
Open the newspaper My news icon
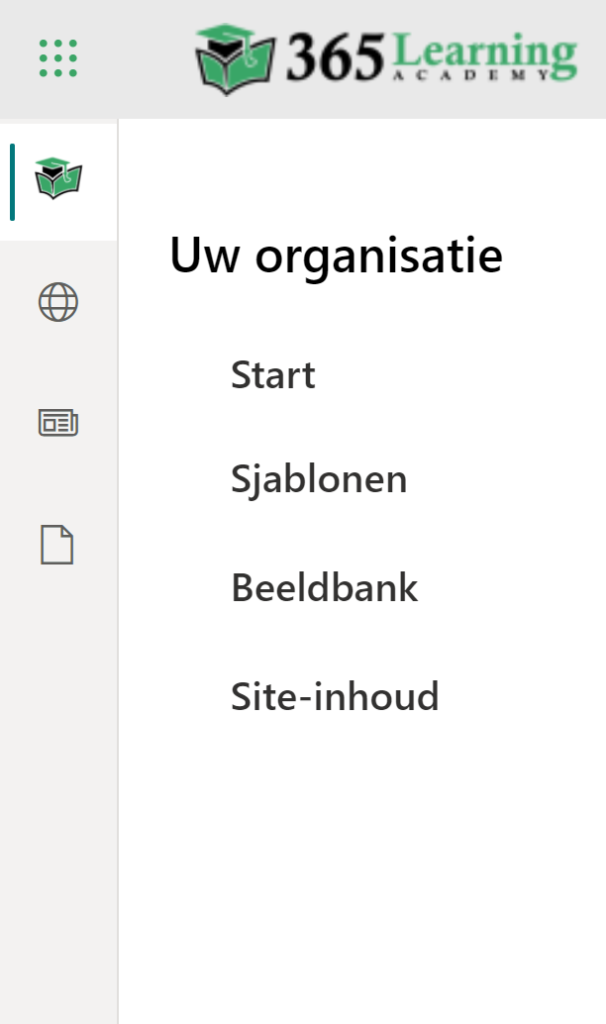[58, 424]
